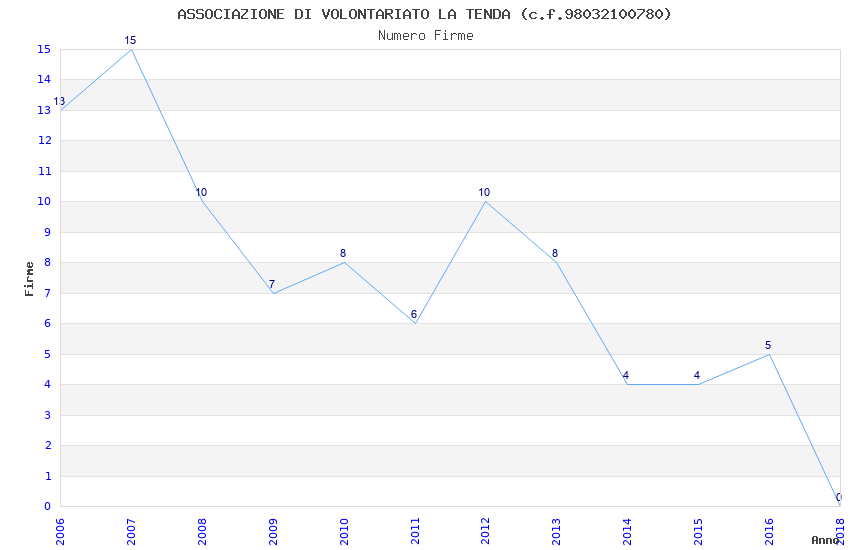Click the y-axis tick value 10
Image resolution: width=850 pixels, height=550 pixels.
(x=44, y=202)
